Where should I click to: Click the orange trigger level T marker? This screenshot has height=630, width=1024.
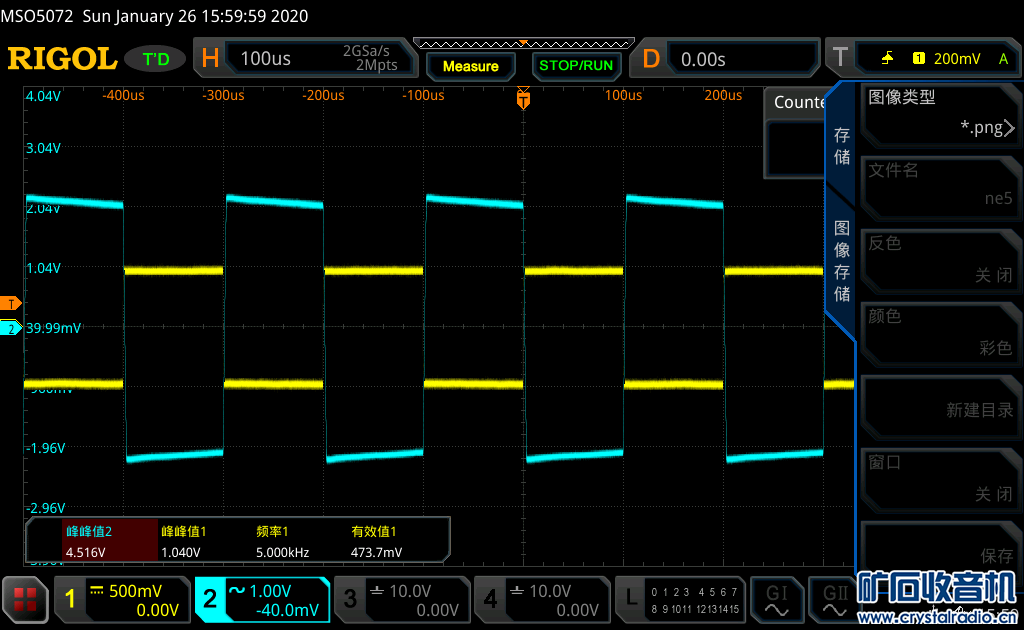[x=12, y=303]
